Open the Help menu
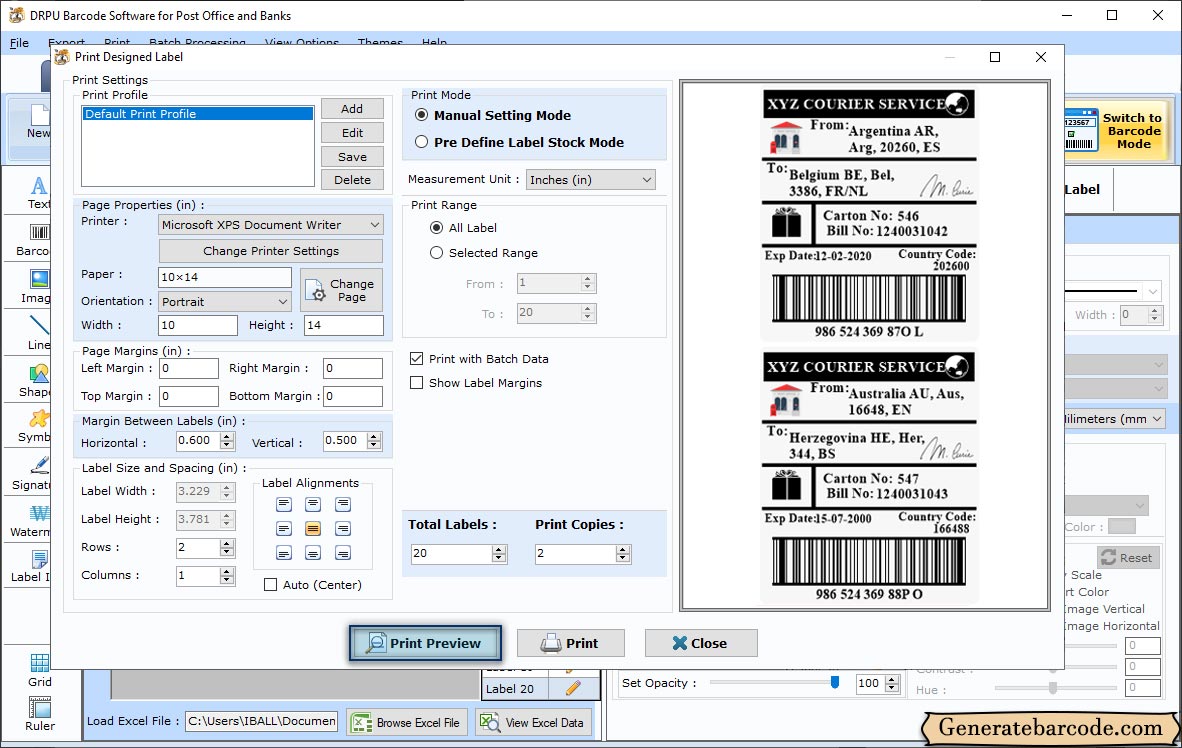 (434, 43)
